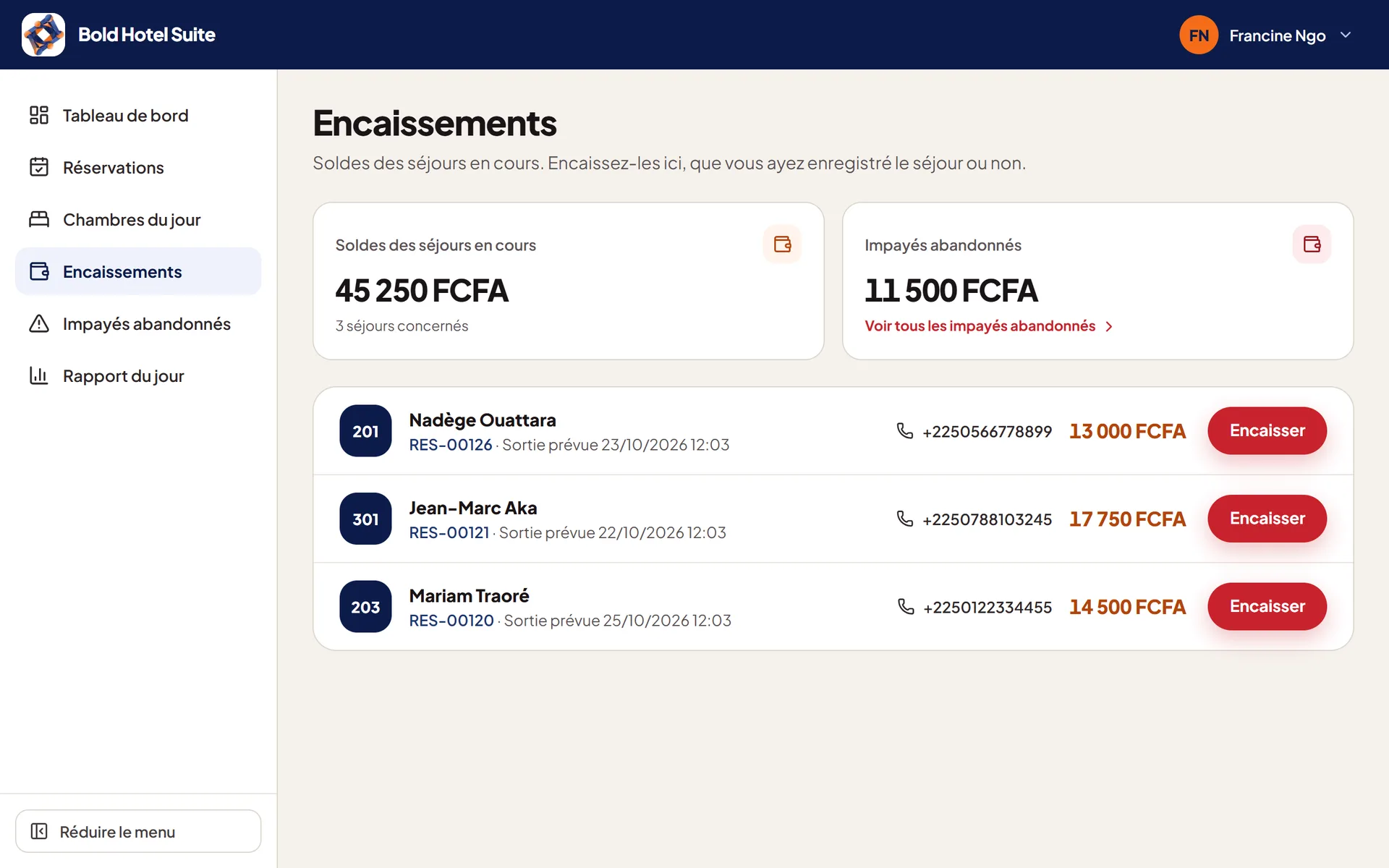This screenshot has height=868, width=1389.
Task: Open Chambres du jour page
Action: pos(138,219)
